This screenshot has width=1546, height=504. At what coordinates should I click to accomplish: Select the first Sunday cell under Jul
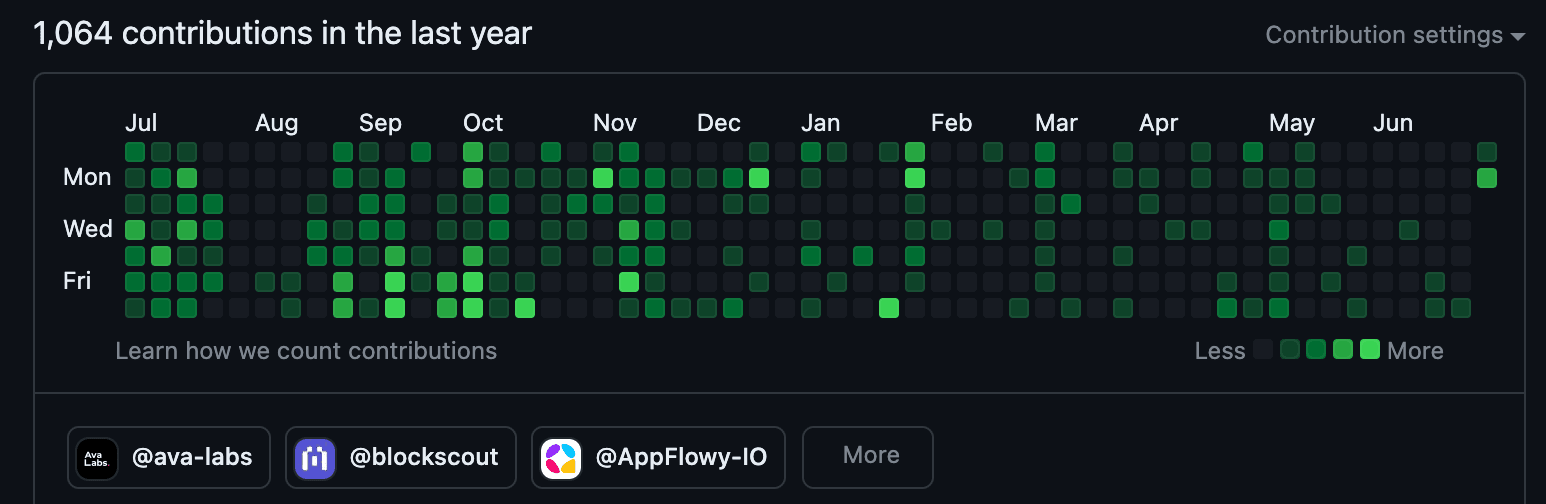(135, 152)
